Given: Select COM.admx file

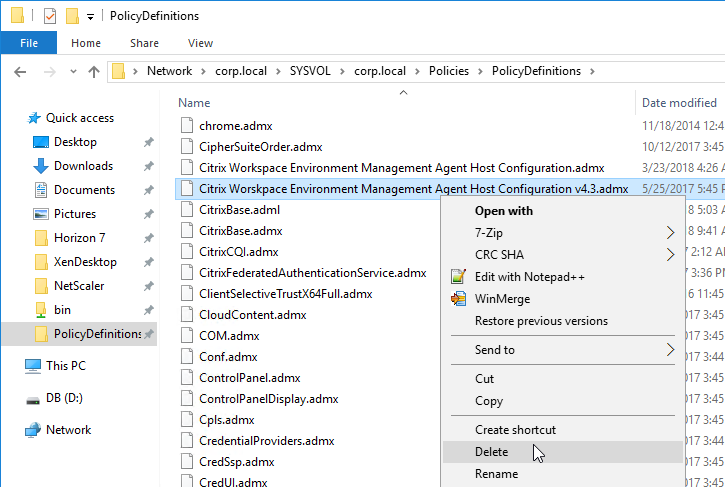Looking at the screenshot, I should tap(229, 336).
